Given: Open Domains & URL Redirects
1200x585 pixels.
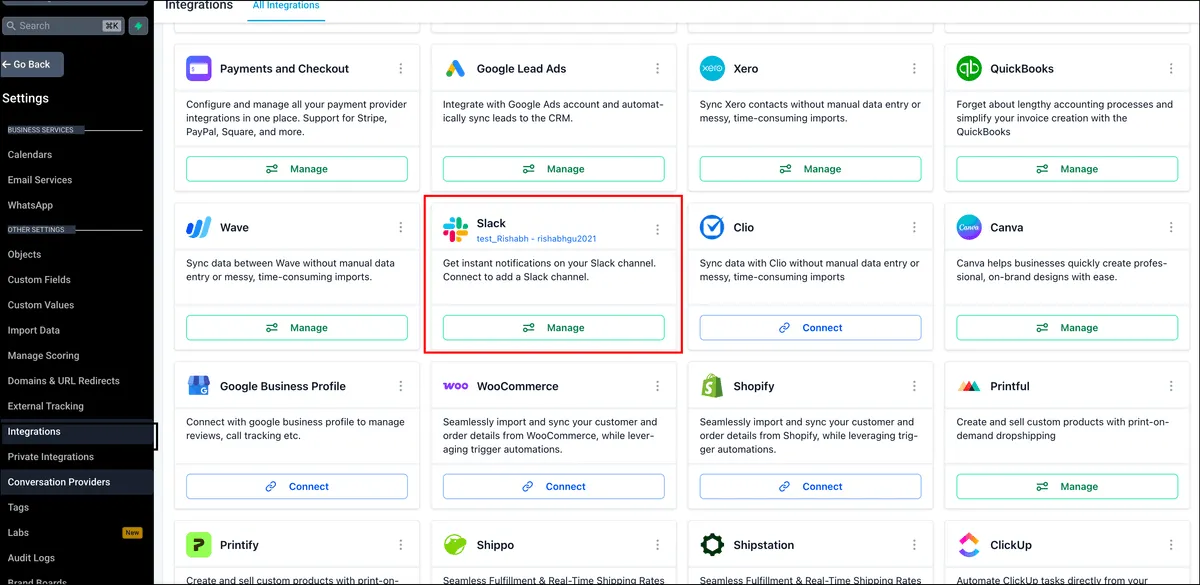Looking at the screenshot, I should [x=64, y=381].
